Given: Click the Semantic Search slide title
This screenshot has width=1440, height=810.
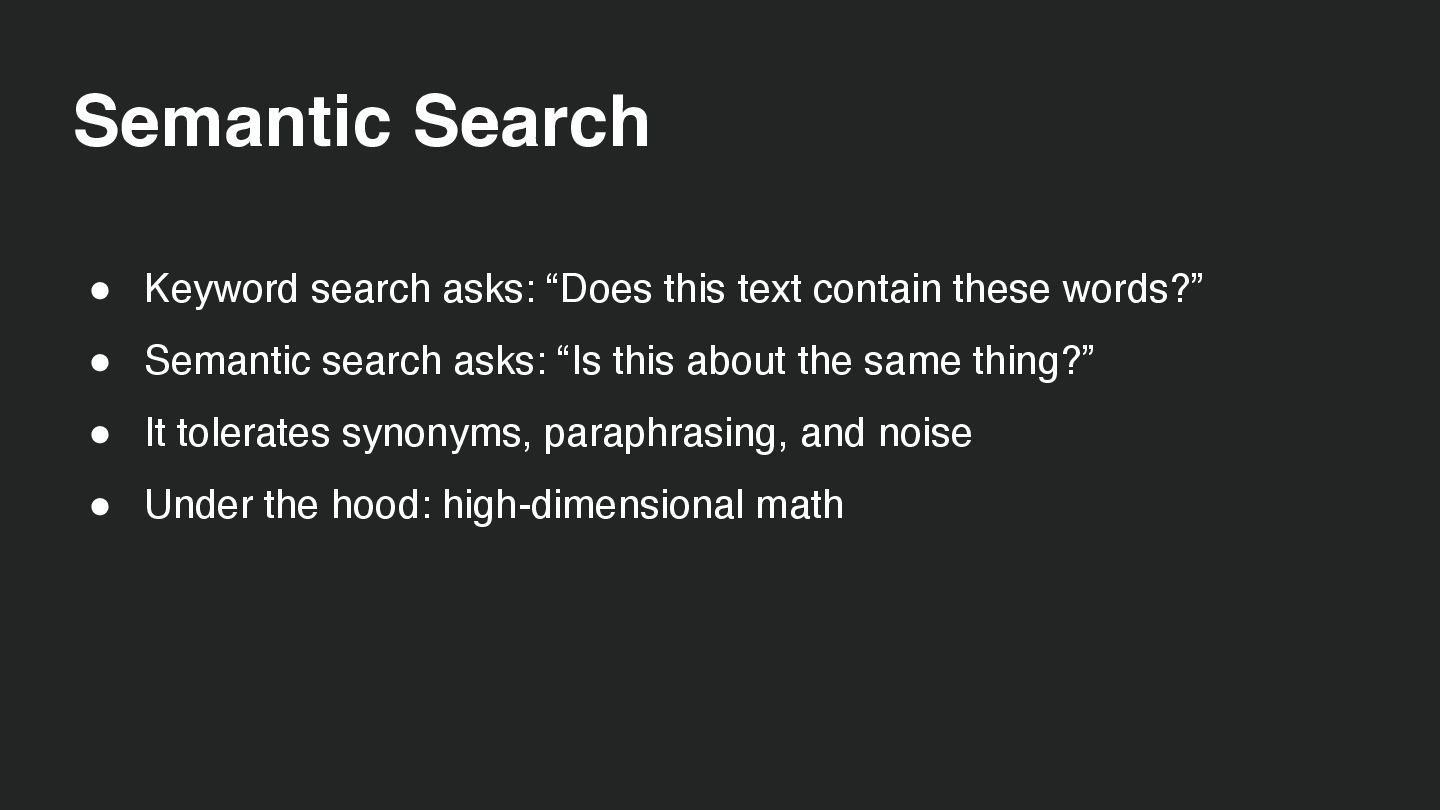Looking at the screenshot, I should tap(361, 121).
